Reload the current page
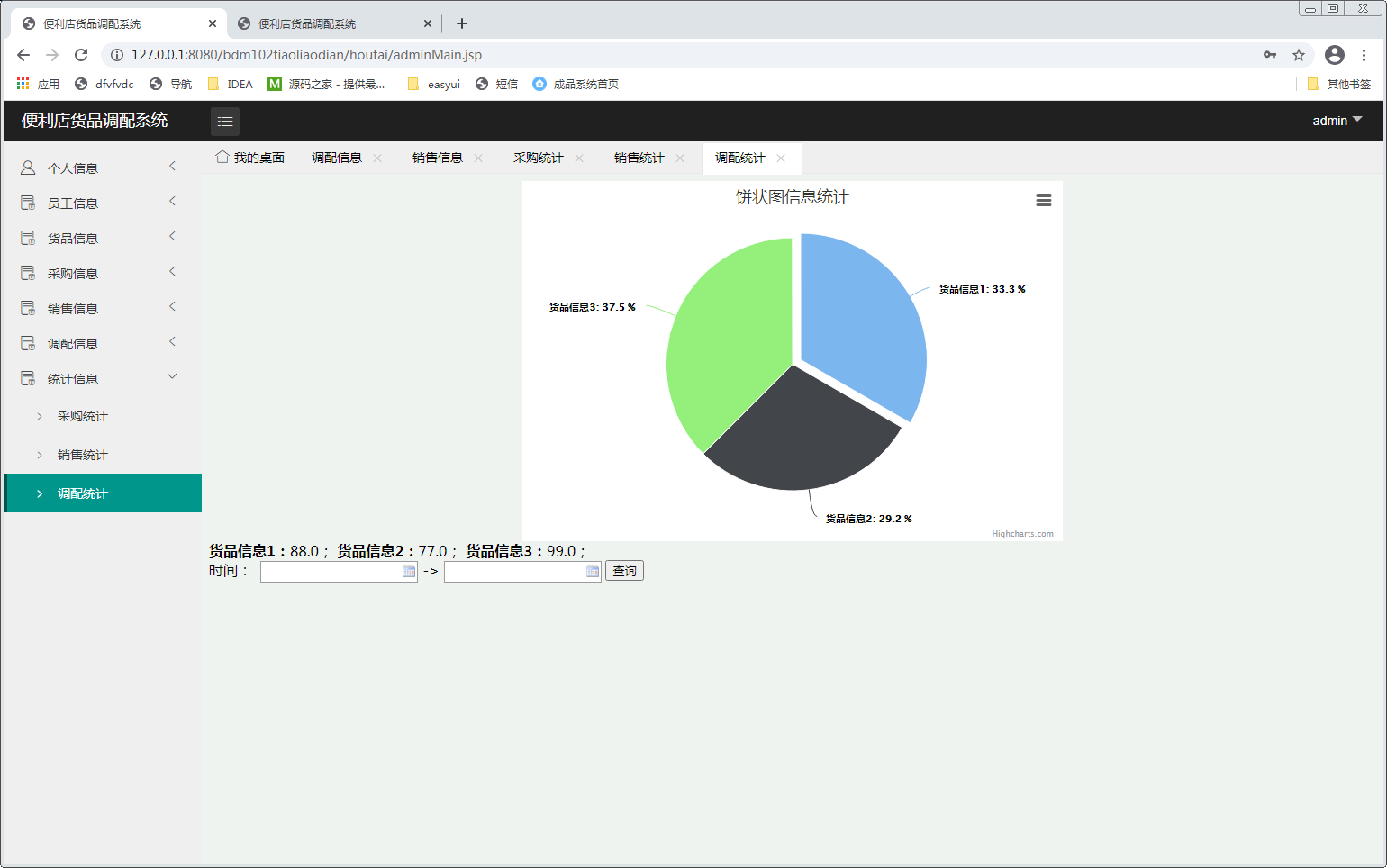The image size is (1387, 868). tap(81, 55)
